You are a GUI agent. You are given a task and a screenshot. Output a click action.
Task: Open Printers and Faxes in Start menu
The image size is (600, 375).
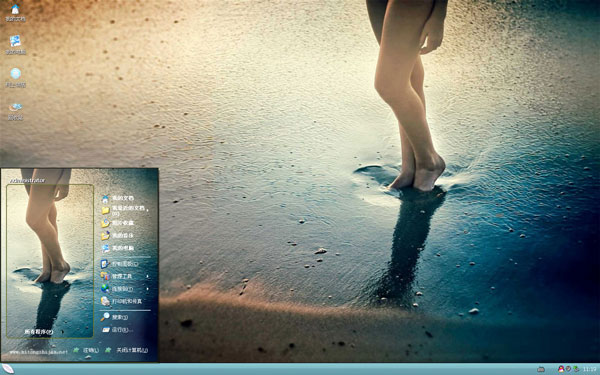click(x=122, y=301)
